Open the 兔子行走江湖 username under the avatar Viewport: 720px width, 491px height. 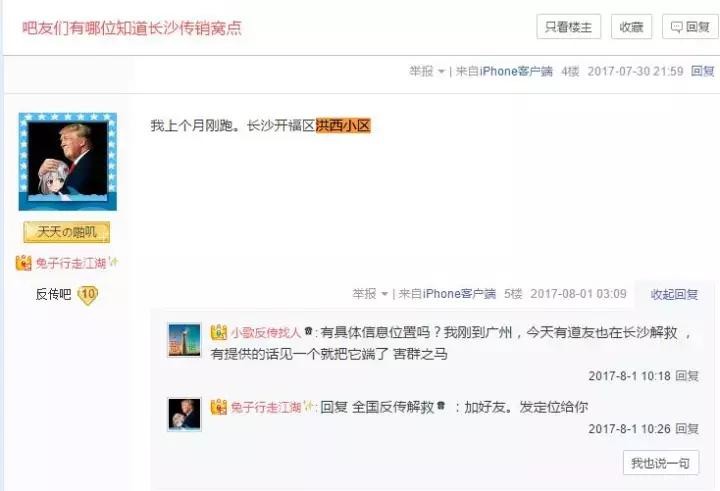(x=71, y=263)
